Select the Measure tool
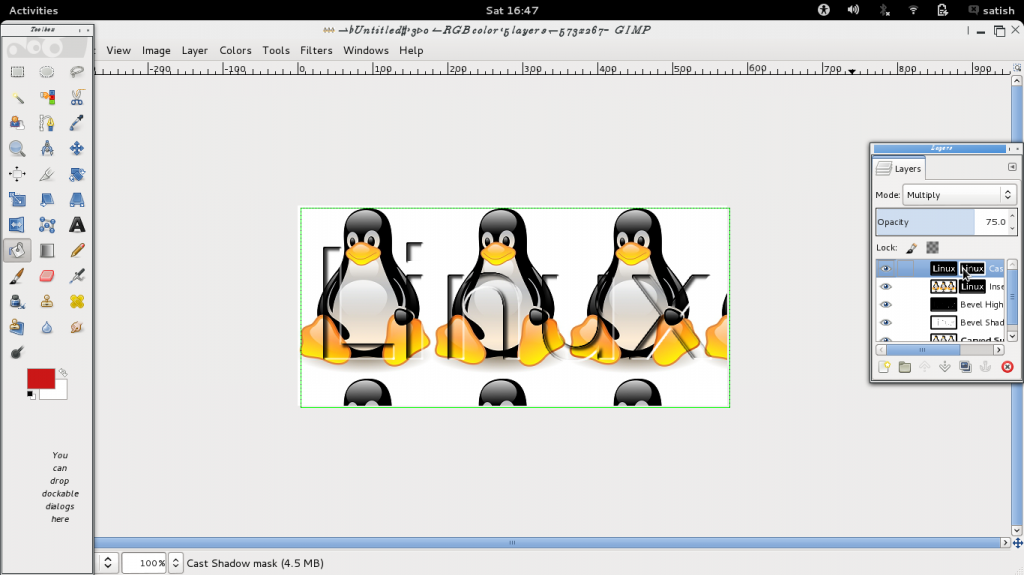This screenshot has height=575, width=1024. 46,148
